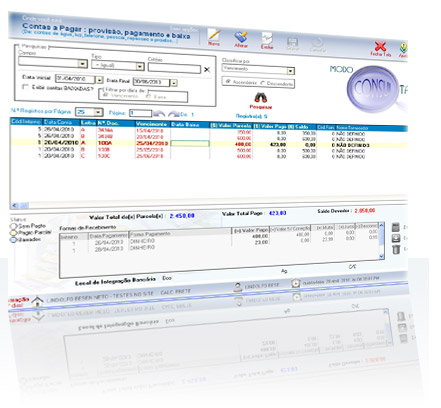Click calculator icon beside payments grid
The width and height of the screenshot is (441, 408).
point(396,227)
